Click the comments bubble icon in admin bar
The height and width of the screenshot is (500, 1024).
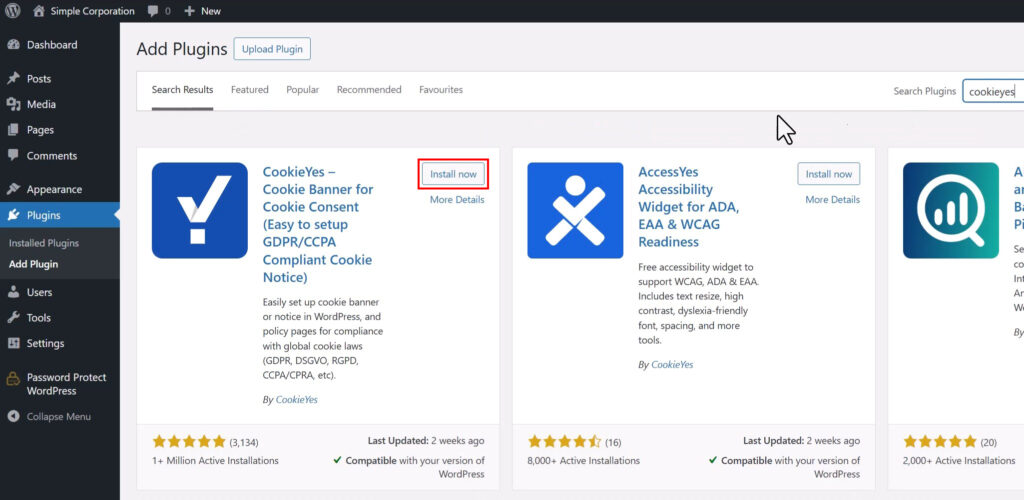coord(154,11)
